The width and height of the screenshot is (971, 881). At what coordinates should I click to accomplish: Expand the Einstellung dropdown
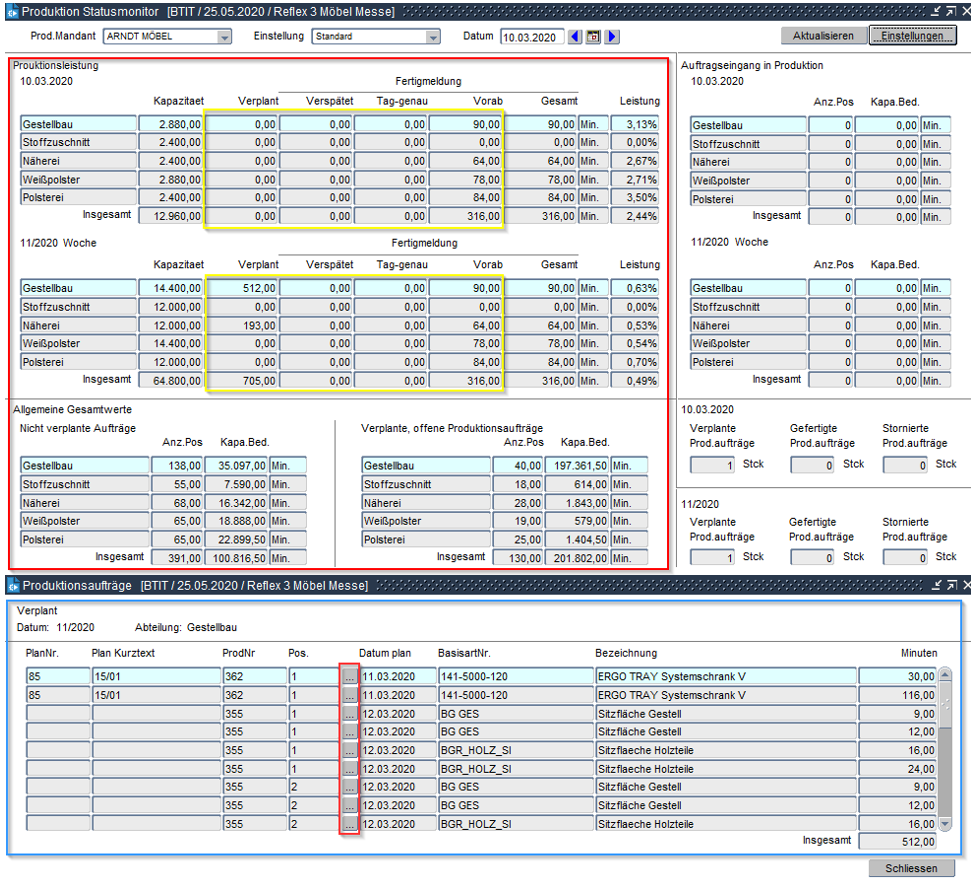coord(432,37)
